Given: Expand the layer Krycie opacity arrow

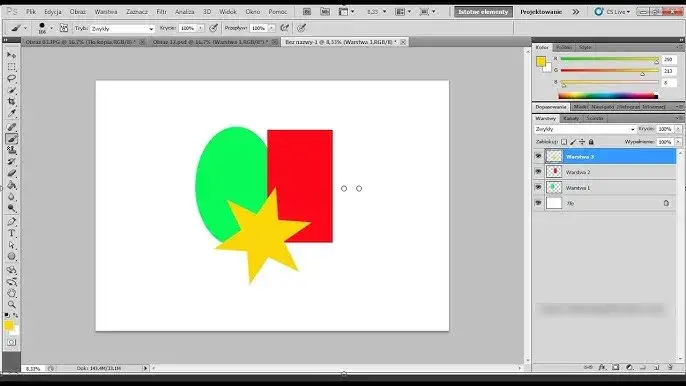Looking at the screenshot, I should point(678,129).
